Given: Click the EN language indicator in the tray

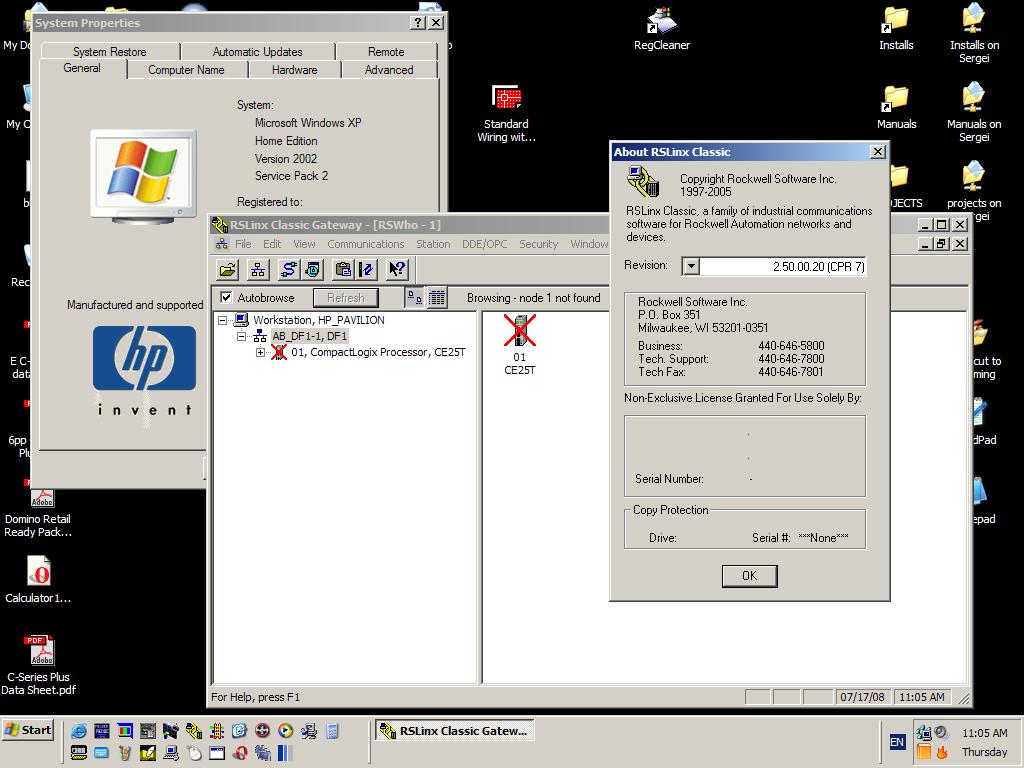Looking at the screenshot, I should 897,742.
